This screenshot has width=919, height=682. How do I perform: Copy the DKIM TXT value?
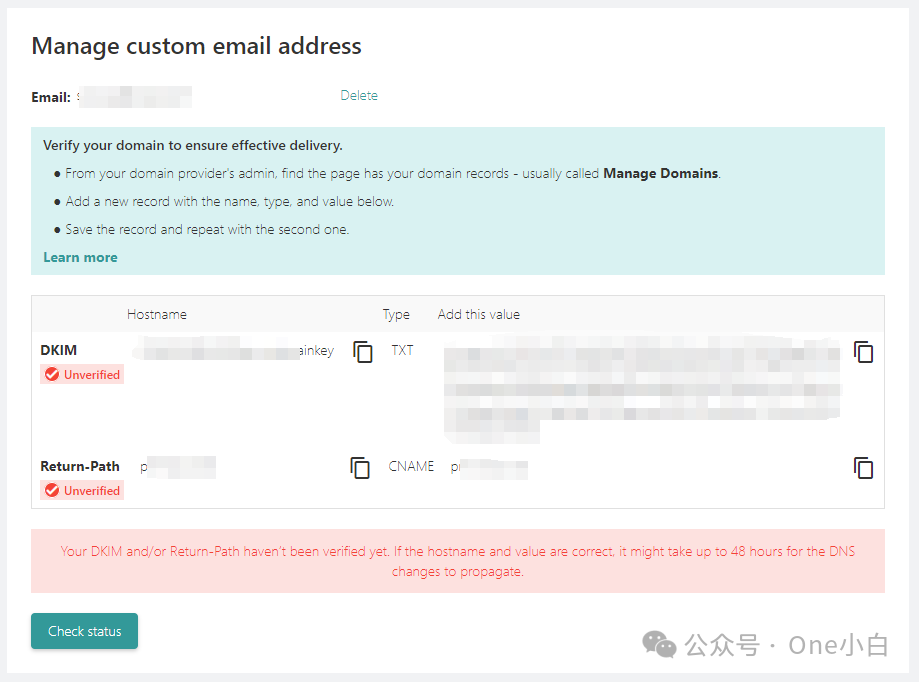coord(863,352)
